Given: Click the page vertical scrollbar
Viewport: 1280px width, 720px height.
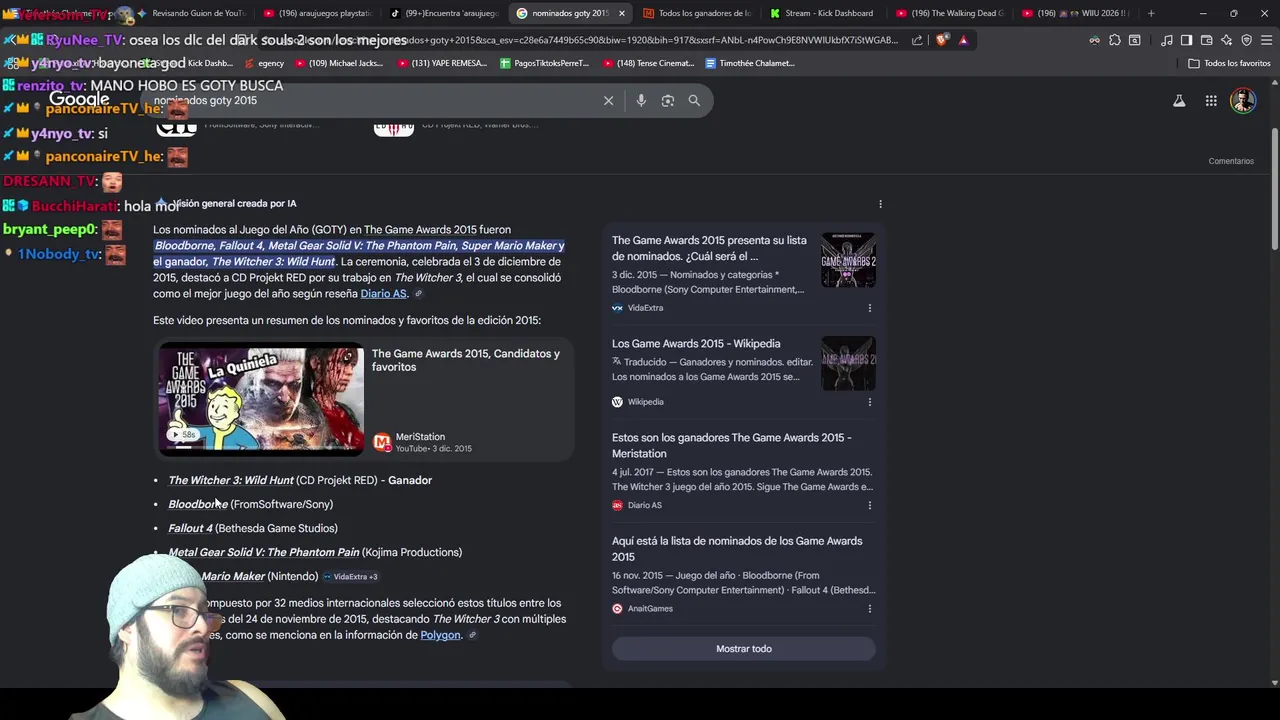Looking at the screenshot, I should 1274,190.
